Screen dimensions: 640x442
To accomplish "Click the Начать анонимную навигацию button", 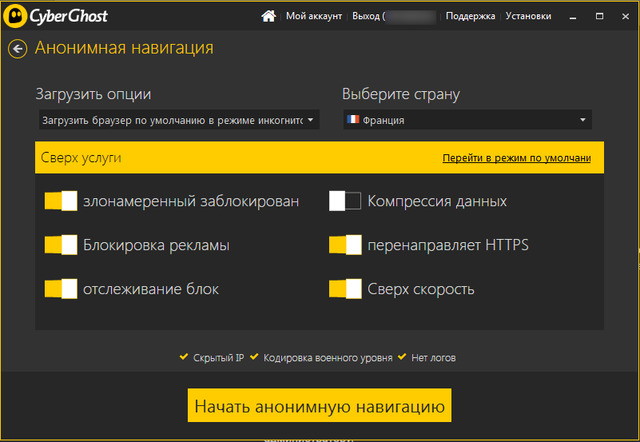I will click(319, 407).
